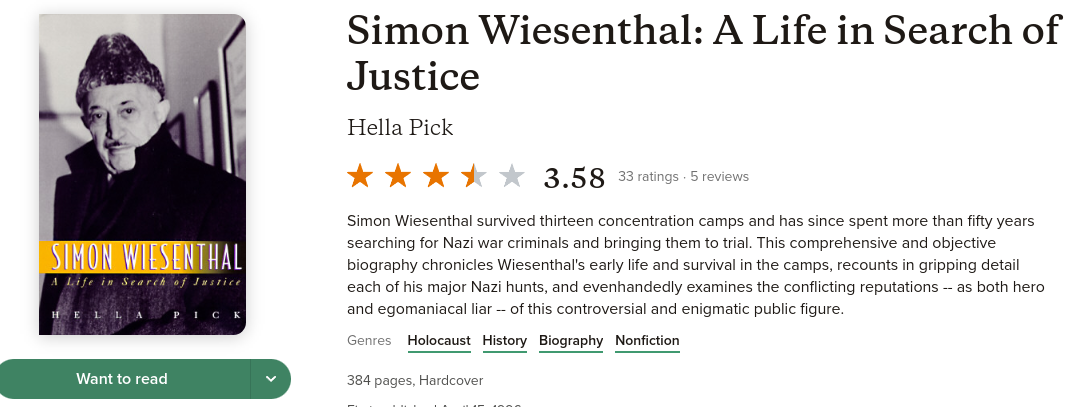The width and height of the screenshot is (1089, 407).
Task: Expand the shelf dropdown beside Want to read
Action: (270, 379)
